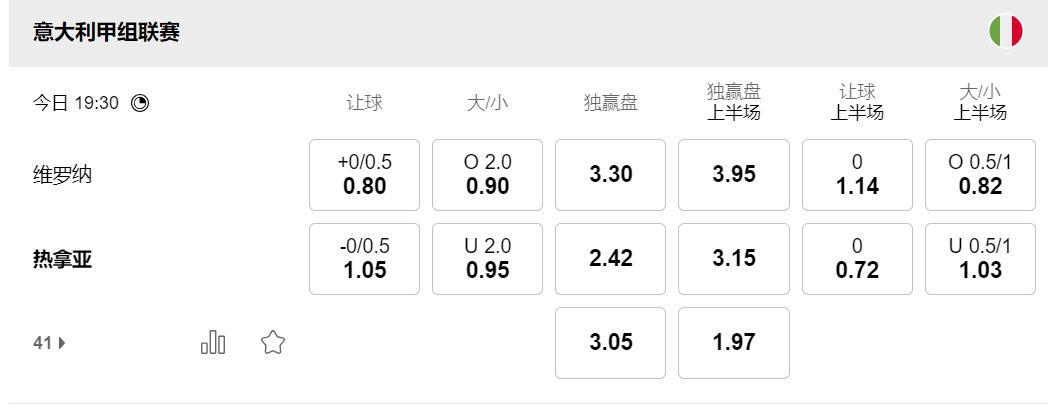Viewport: 1052px width, 410px height.
Task: Open match statistics bar chart icon
Action: [213, 343]
